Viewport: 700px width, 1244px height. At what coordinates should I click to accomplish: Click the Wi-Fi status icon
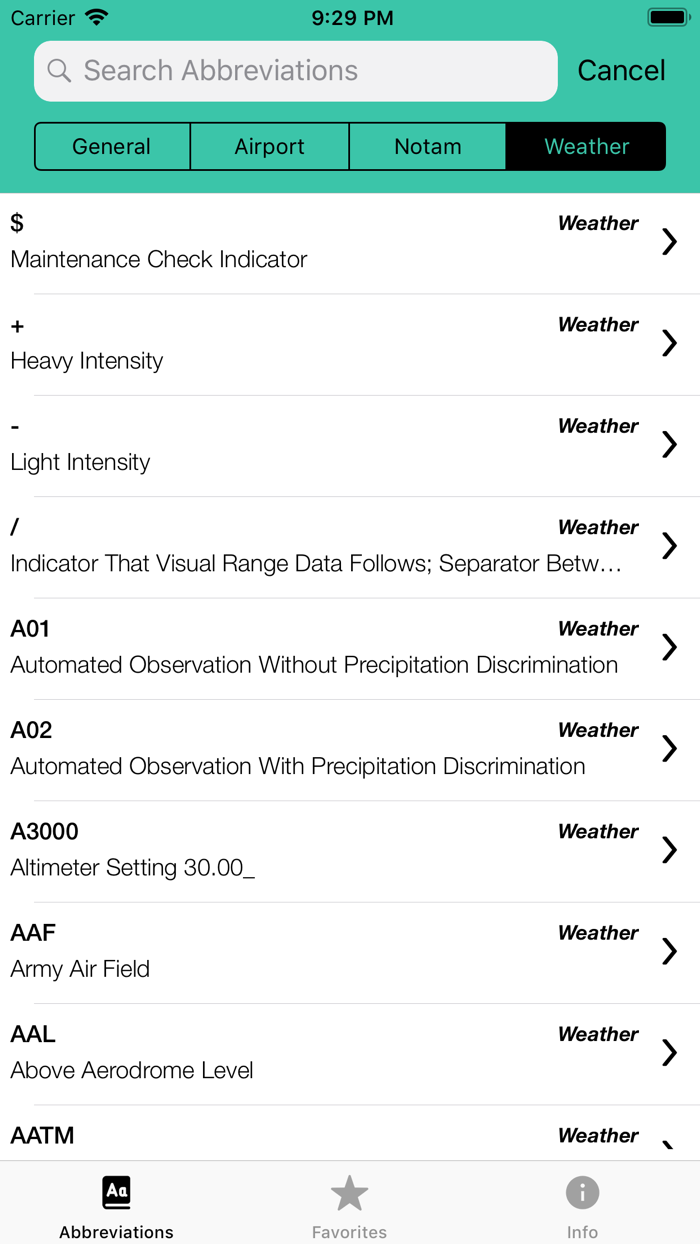click(94, 16)
